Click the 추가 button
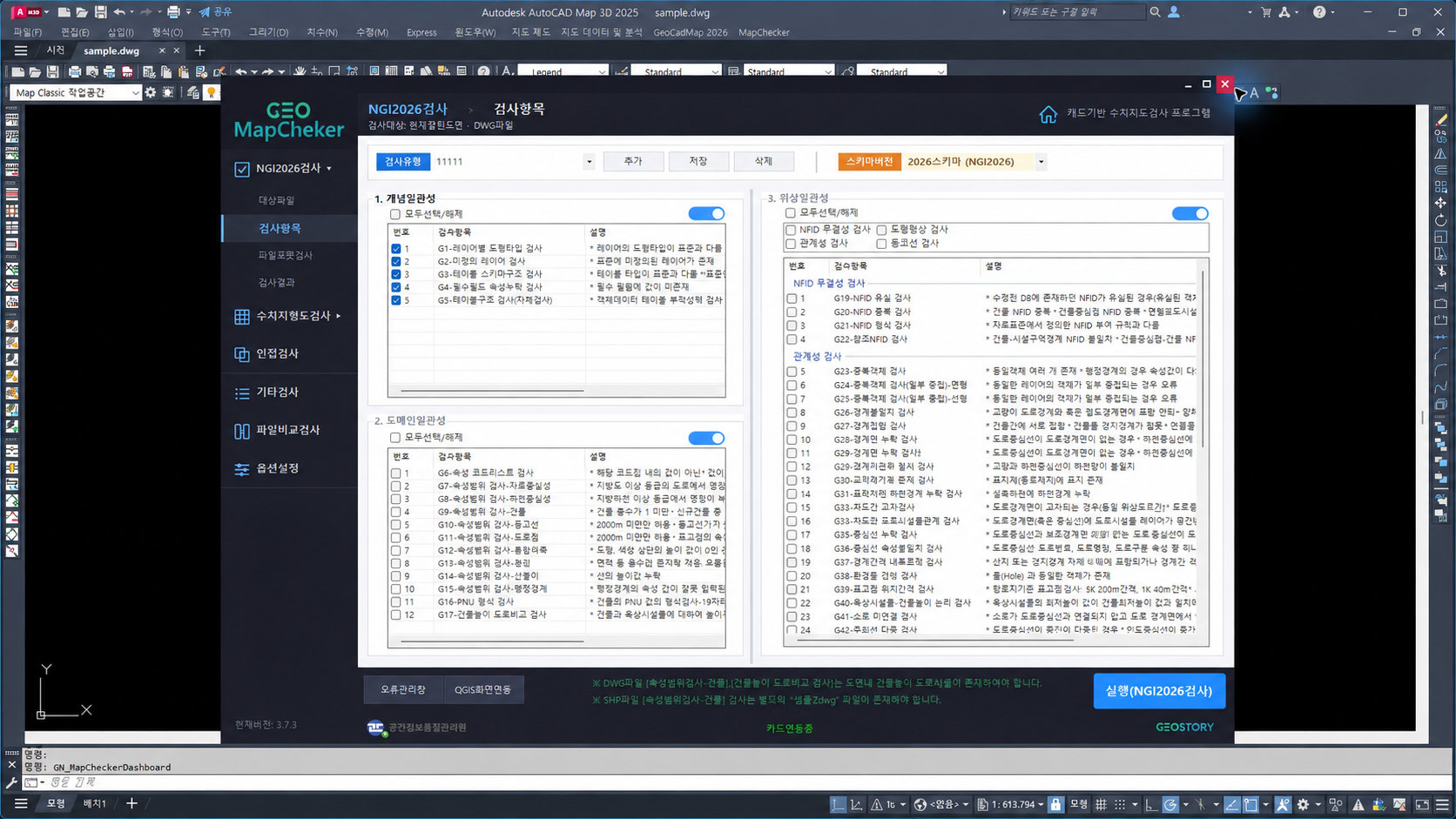This screenshot has width=1456, height=819. [633, 162]
